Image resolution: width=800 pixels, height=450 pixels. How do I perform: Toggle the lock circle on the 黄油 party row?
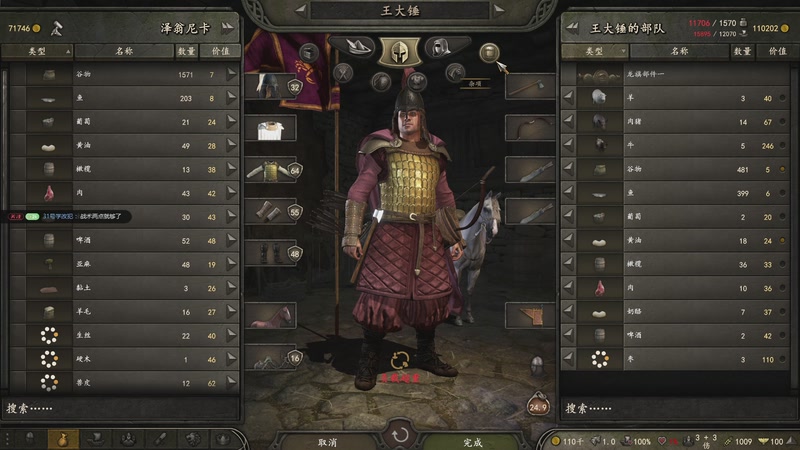[782, 240]
